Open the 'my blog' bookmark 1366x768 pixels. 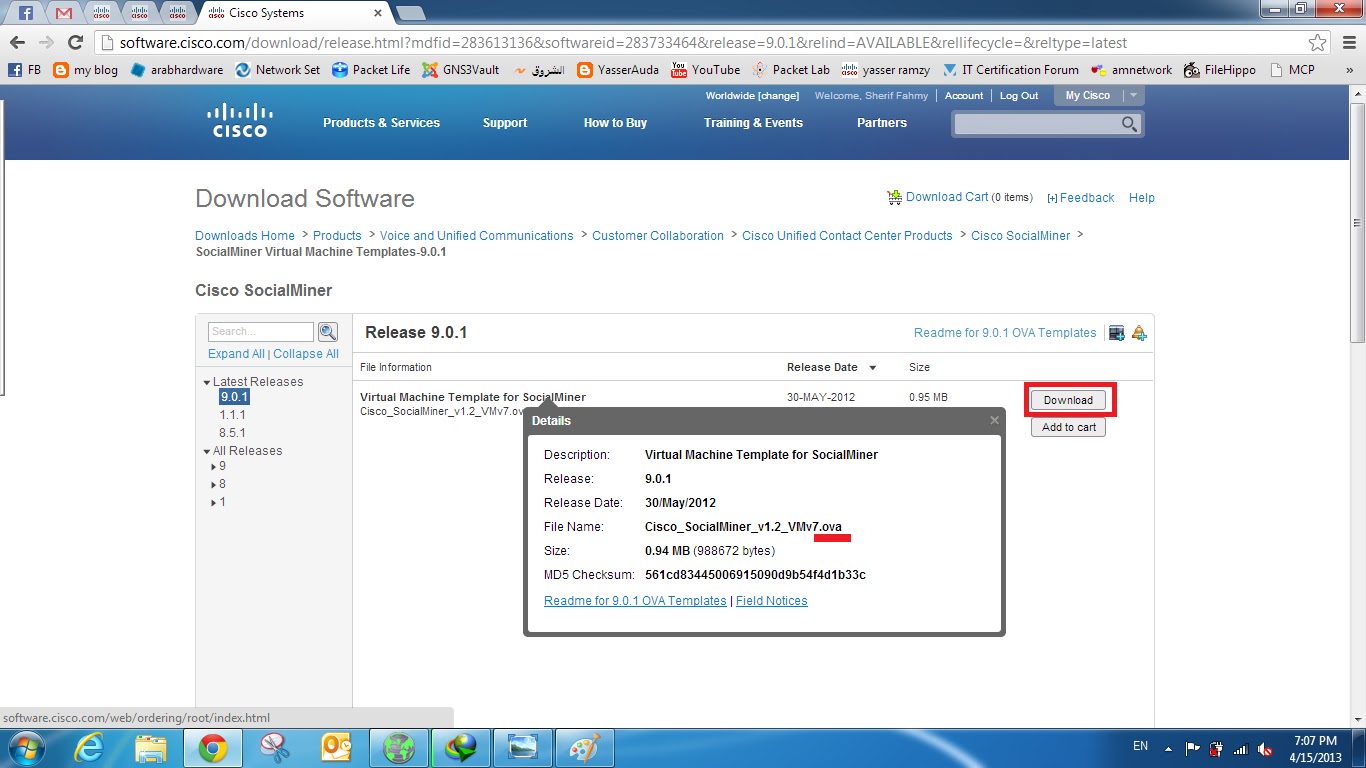coord(85,70)
